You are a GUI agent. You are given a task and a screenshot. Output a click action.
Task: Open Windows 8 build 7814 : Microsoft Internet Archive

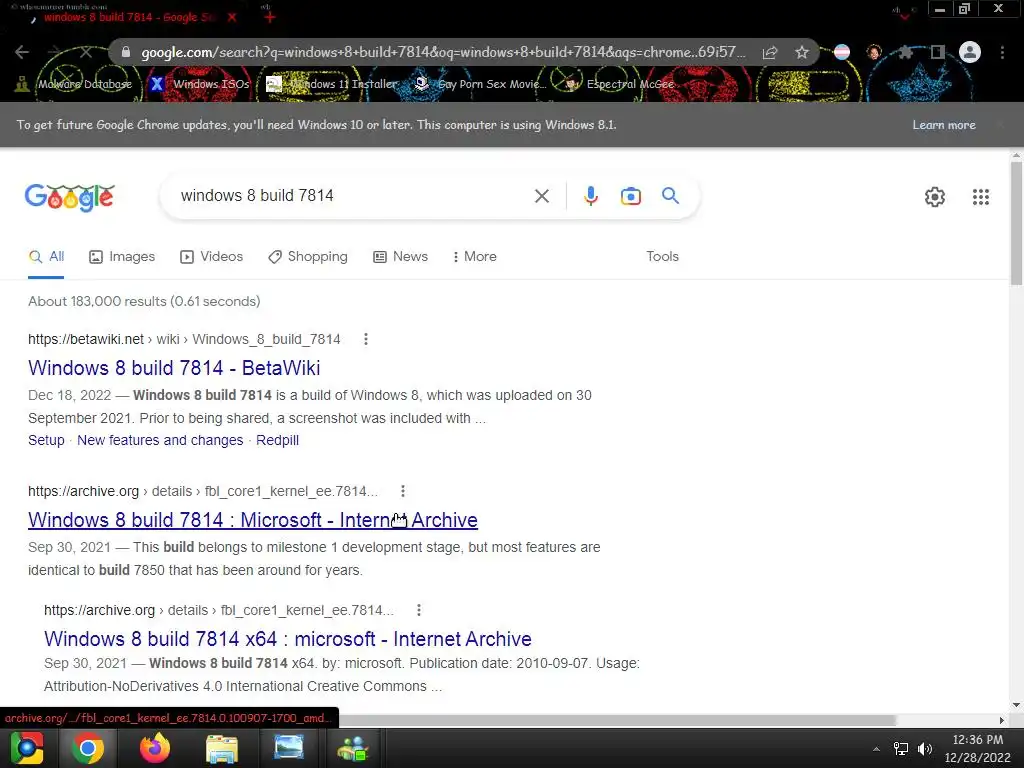click(253, 520)
